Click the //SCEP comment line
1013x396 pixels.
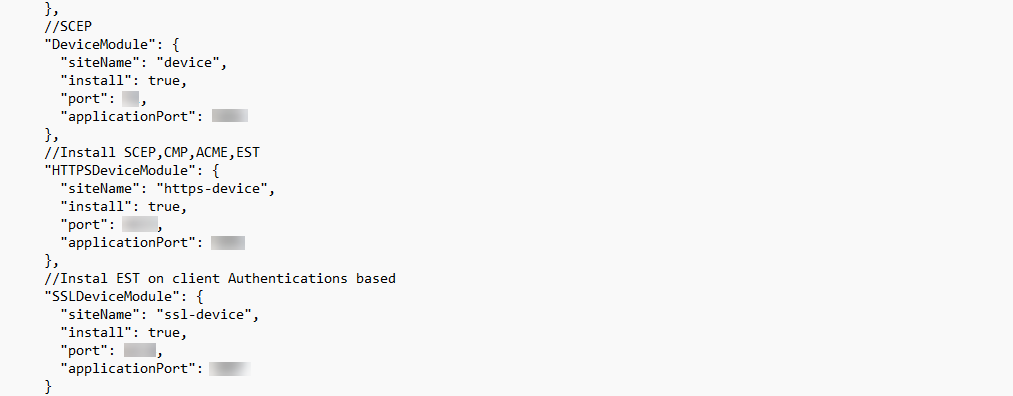[x=68, y=27]
